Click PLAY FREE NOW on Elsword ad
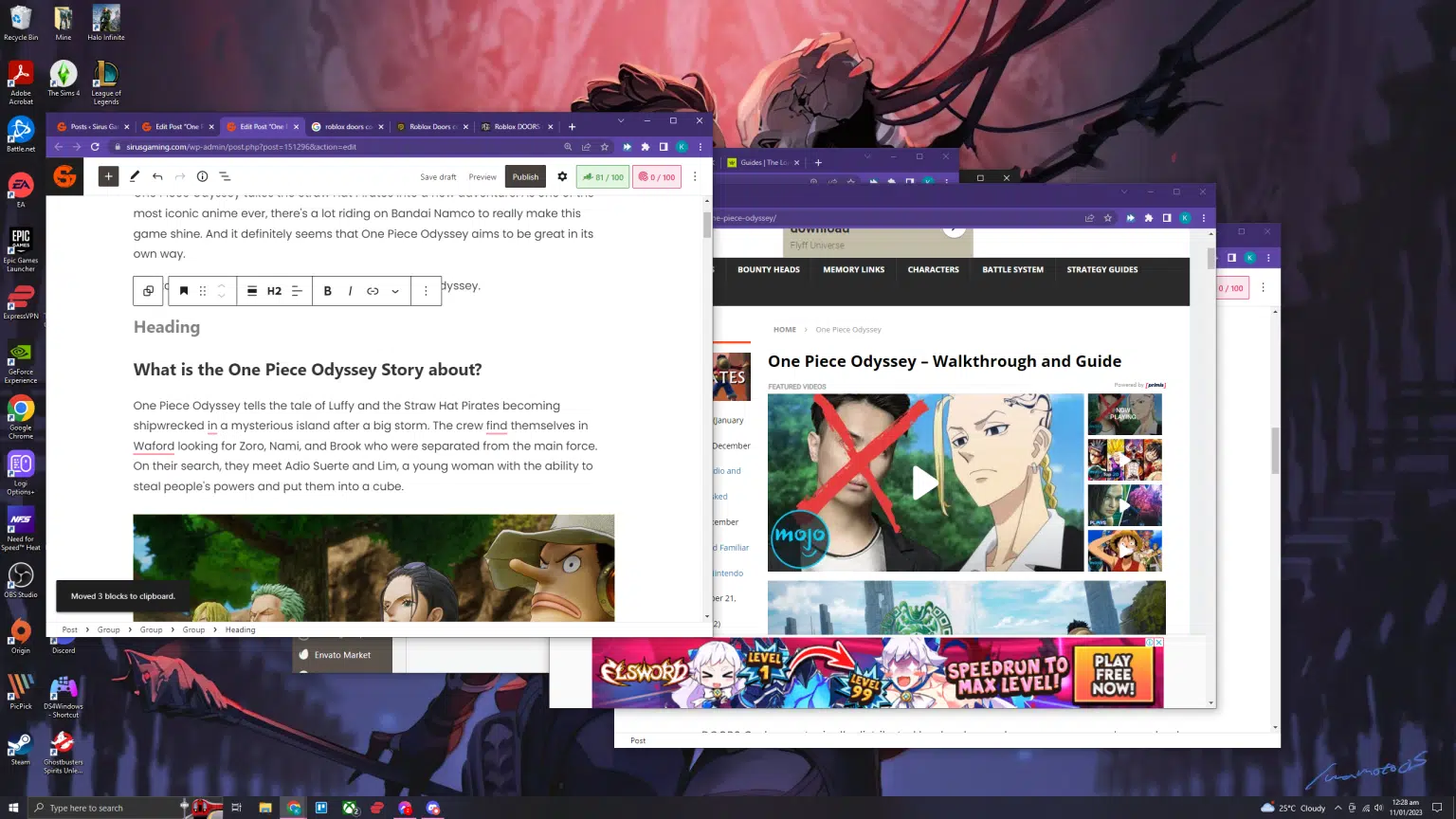 (1113, 674)
